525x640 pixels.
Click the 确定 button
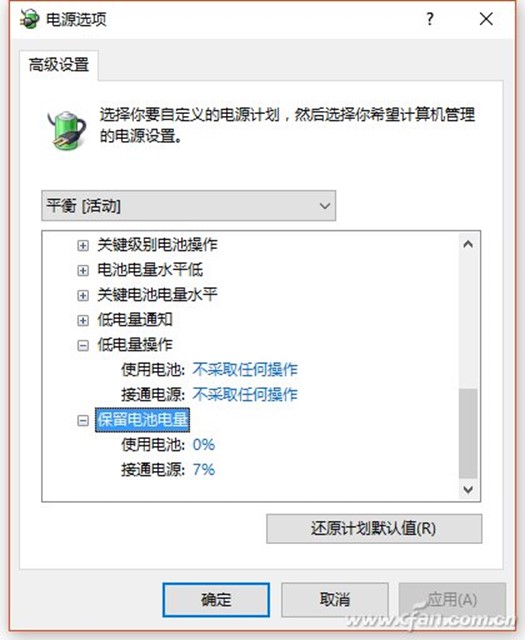point(216,600)
